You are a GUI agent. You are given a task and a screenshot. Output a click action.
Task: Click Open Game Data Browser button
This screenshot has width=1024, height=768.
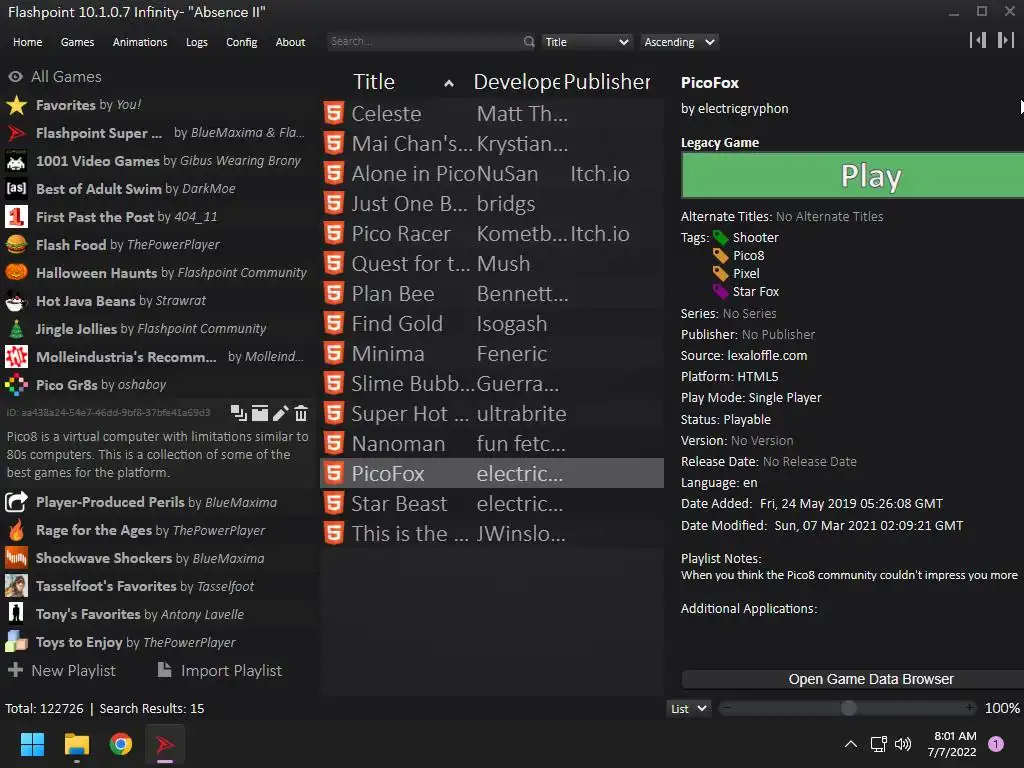click(852, 679)
